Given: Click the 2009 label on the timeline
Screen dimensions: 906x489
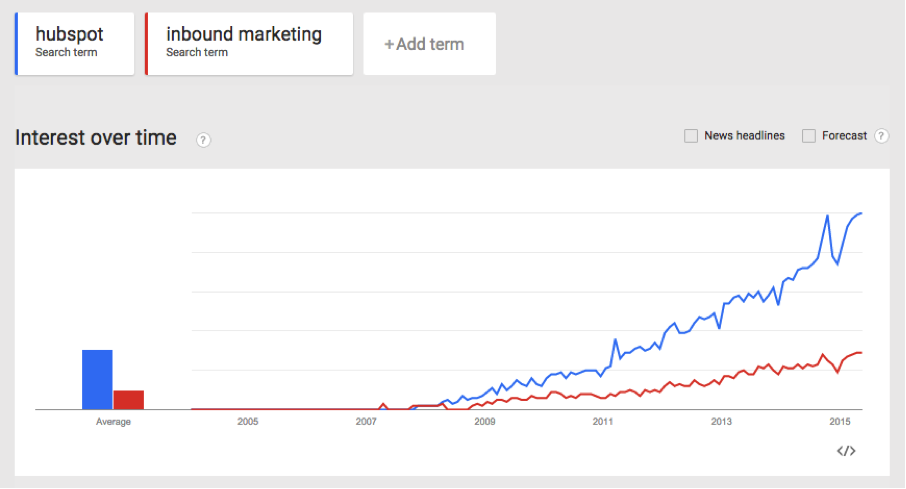Looking at the screenshot, I should point(484,422).
